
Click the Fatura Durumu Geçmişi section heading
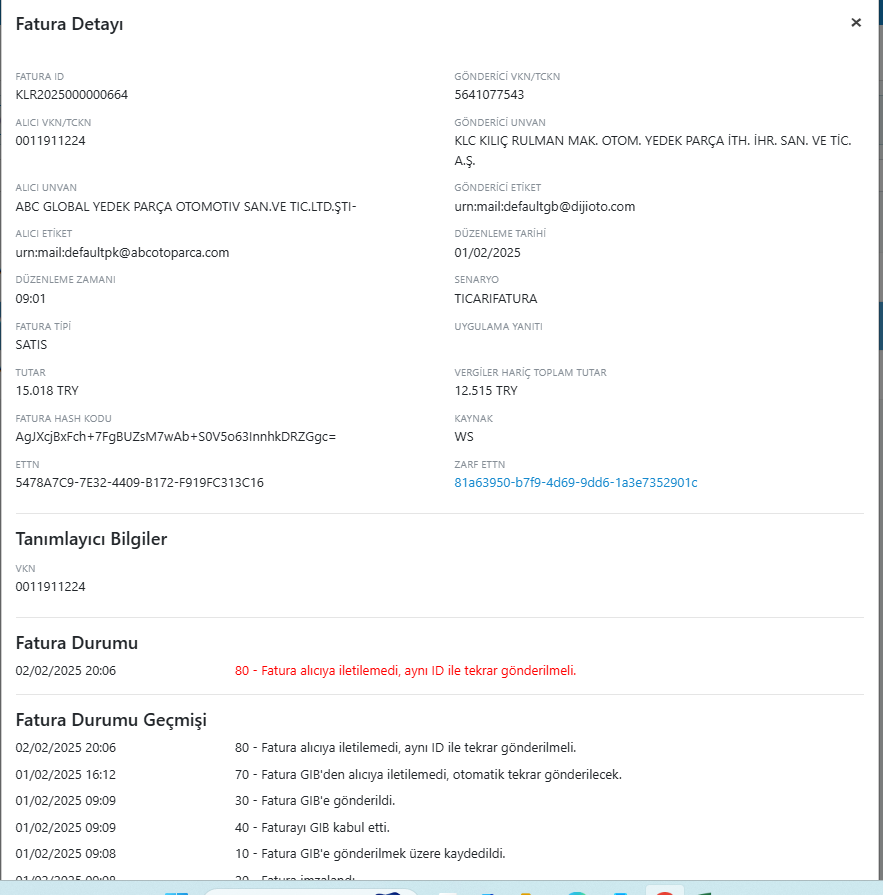[x=111, y=720]
